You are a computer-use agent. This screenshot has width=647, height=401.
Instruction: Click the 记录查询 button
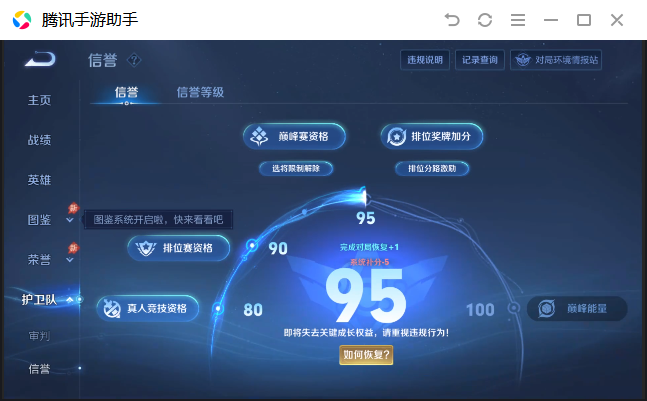click(x=480, y=60)
